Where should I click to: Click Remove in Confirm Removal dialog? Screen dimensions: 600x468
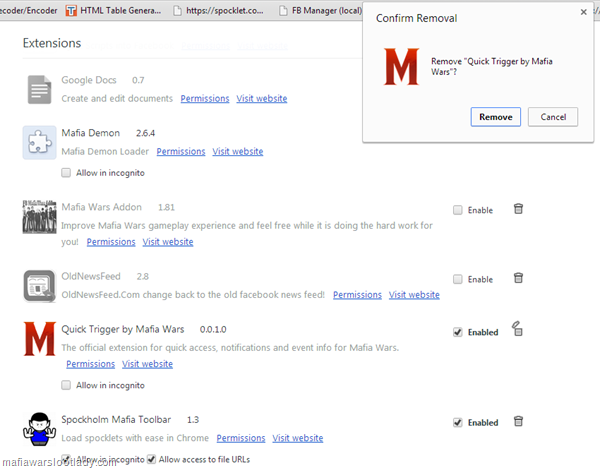click(x=495, y=117)
